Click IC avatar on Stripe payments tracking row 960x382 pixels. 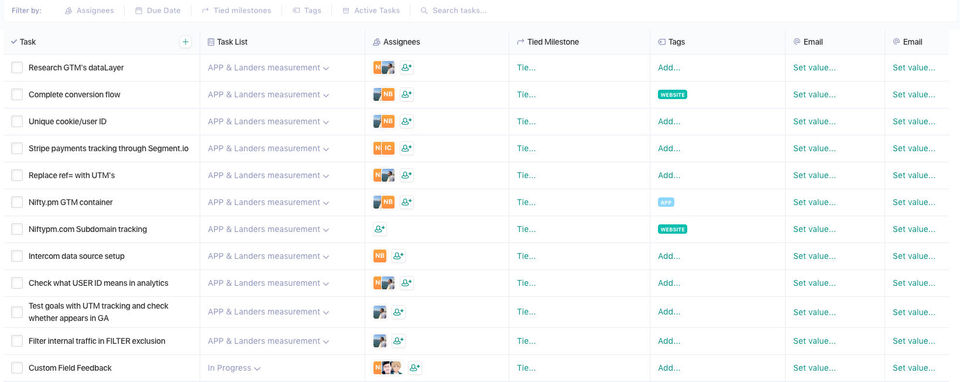[388, 148]
